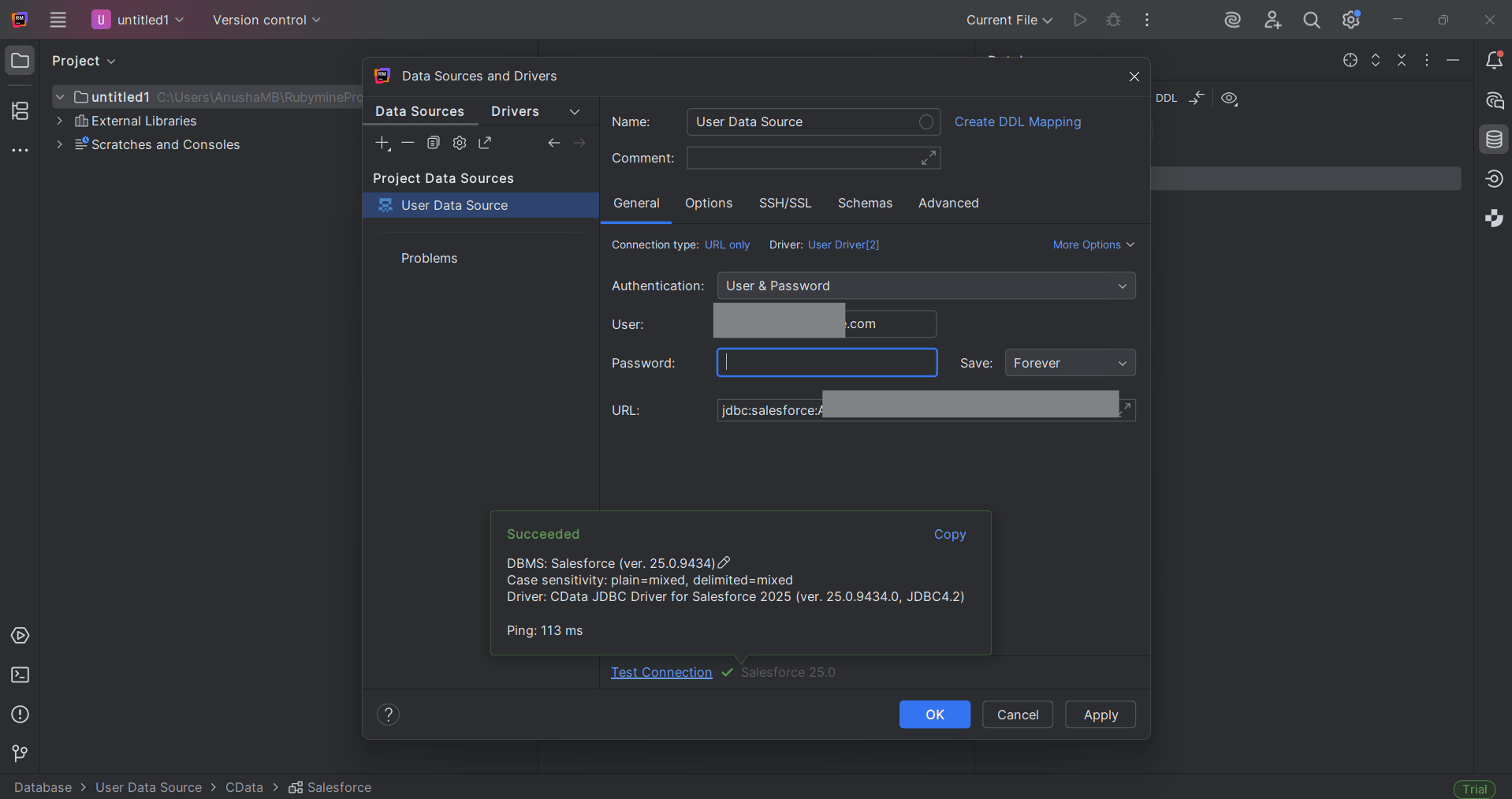Viewport: 1512px width, 799px height.
Task: Add a new data source with the plus icon
Action: click(382, 143)
